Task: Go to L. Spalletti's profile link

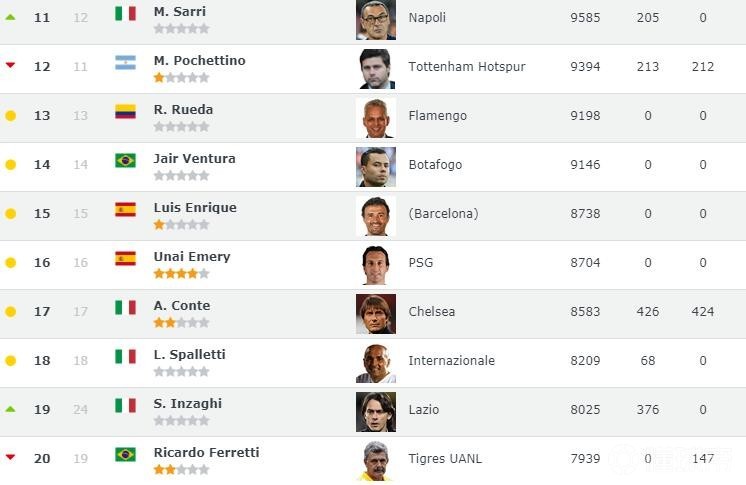Action: (190, 355)
